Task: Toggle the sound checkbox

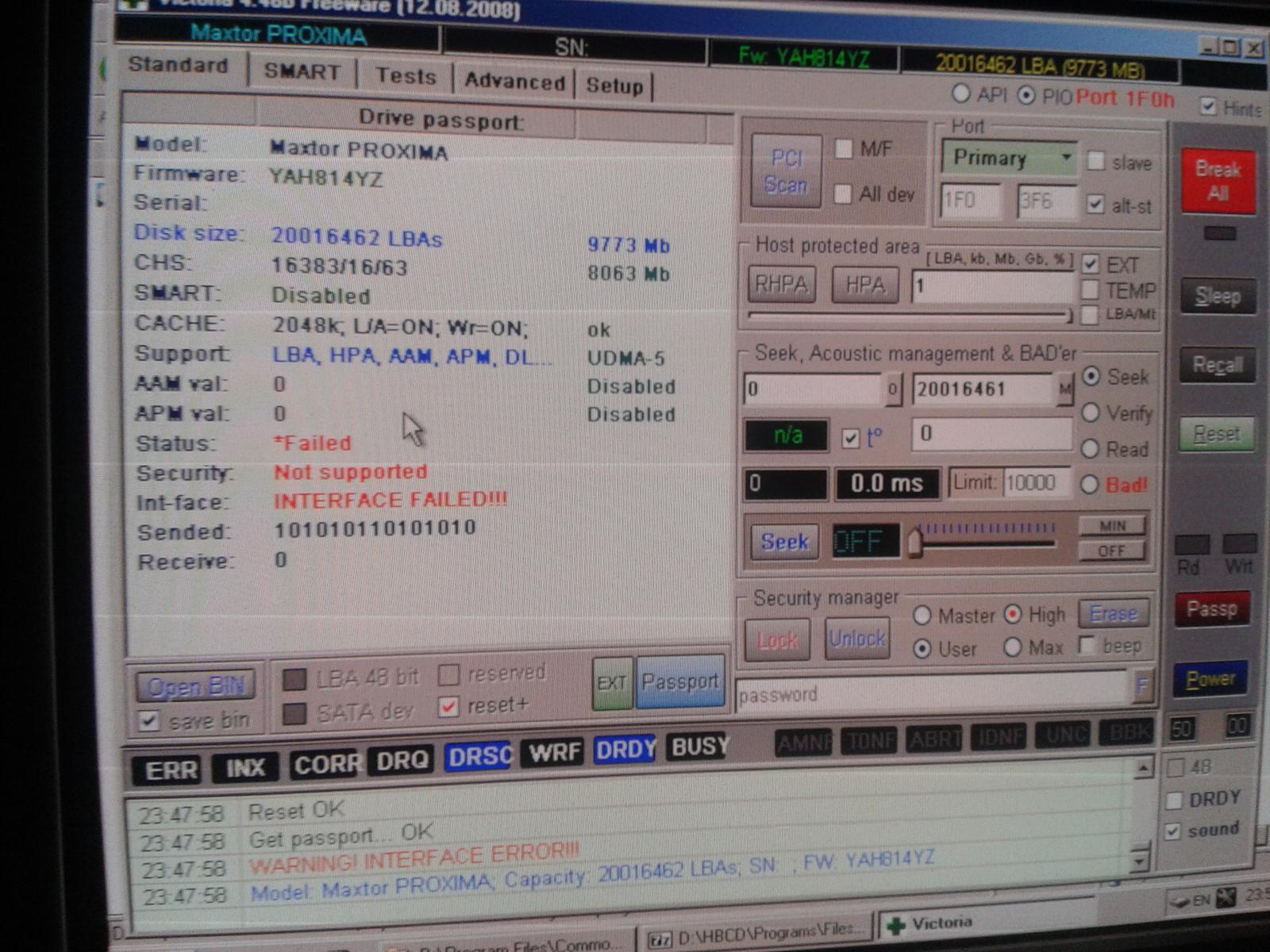Action: tap(1172, 831)
